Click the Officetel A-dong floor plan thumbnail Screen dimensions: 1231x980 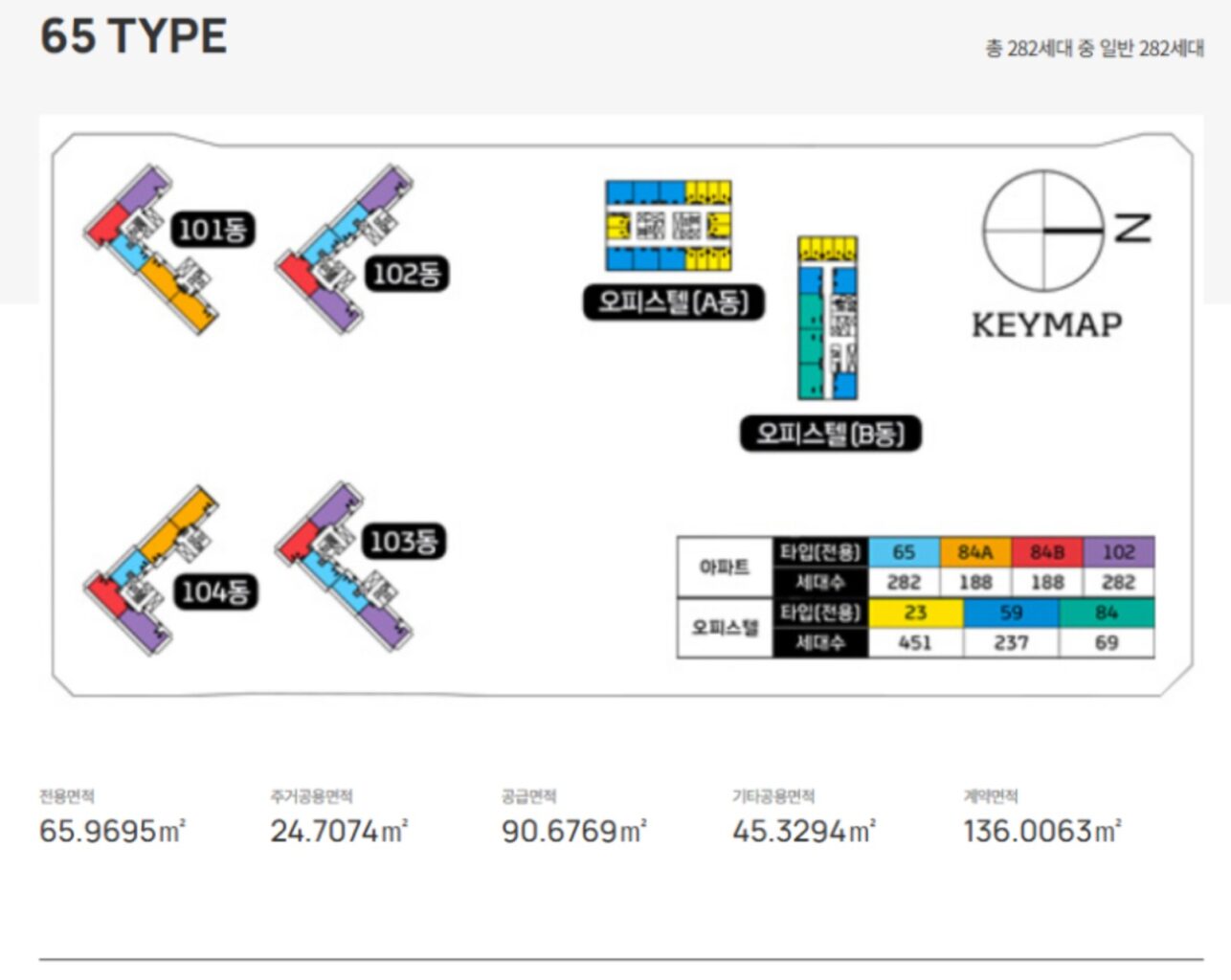(x=668, y=226)
